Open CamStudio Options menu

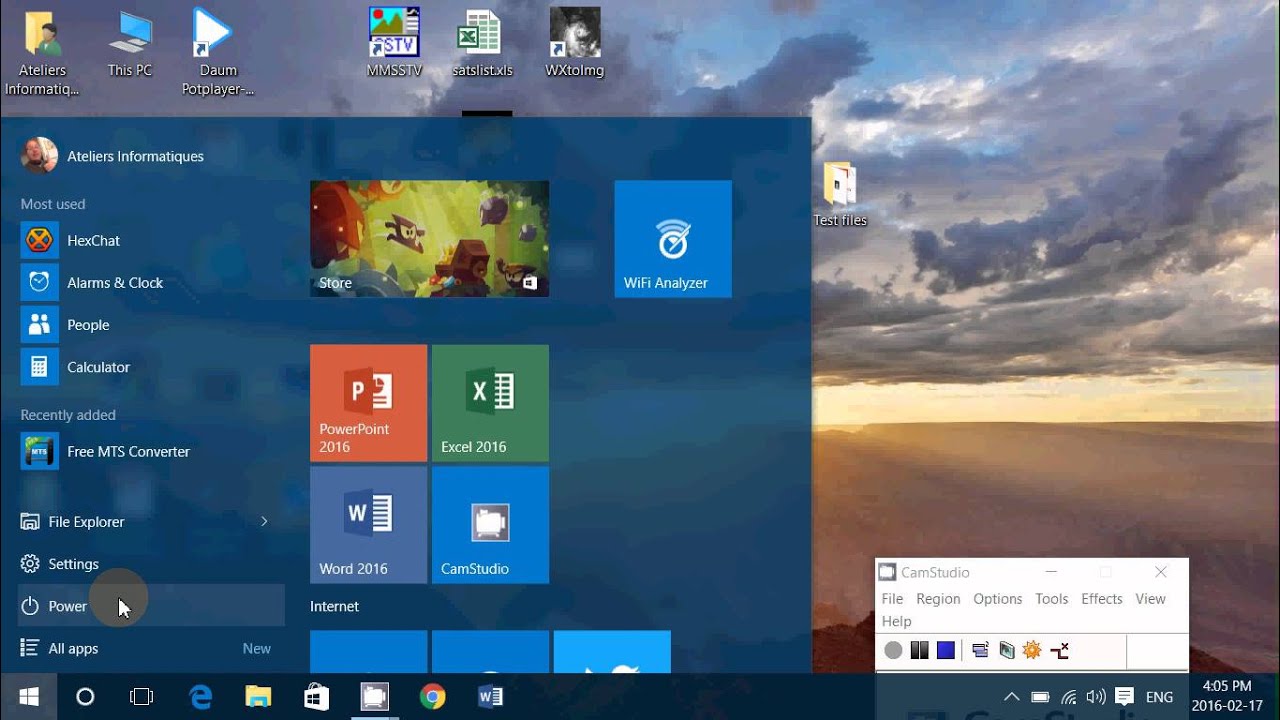998,599
